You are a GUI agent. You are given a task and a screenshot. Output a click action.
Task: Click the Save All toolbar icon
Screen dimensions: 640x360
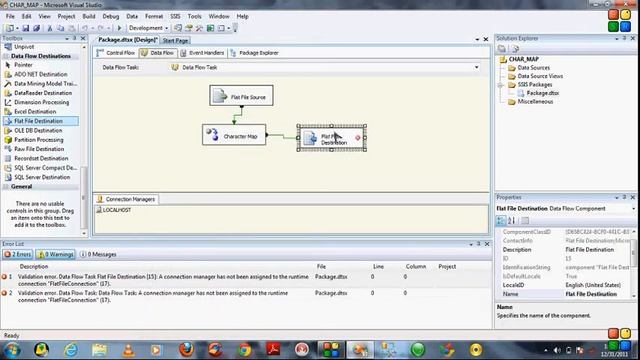pyautogui.click(x=36, y=28)
